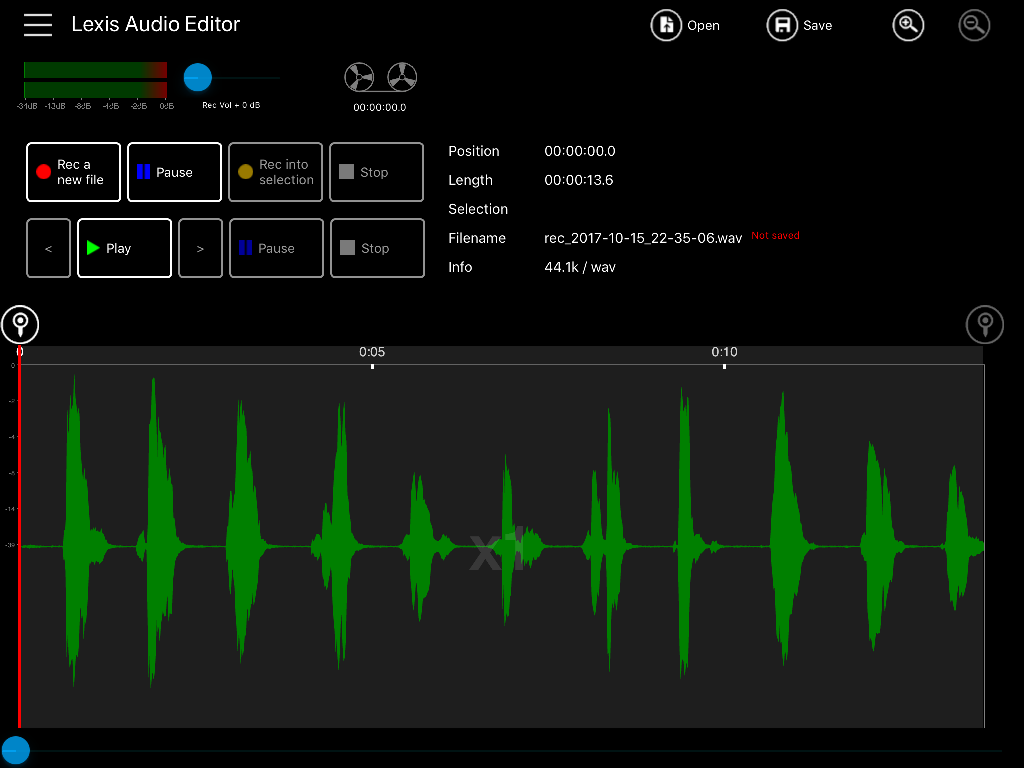
Task: Zoom in on the waveform
Action: point(908,25)
